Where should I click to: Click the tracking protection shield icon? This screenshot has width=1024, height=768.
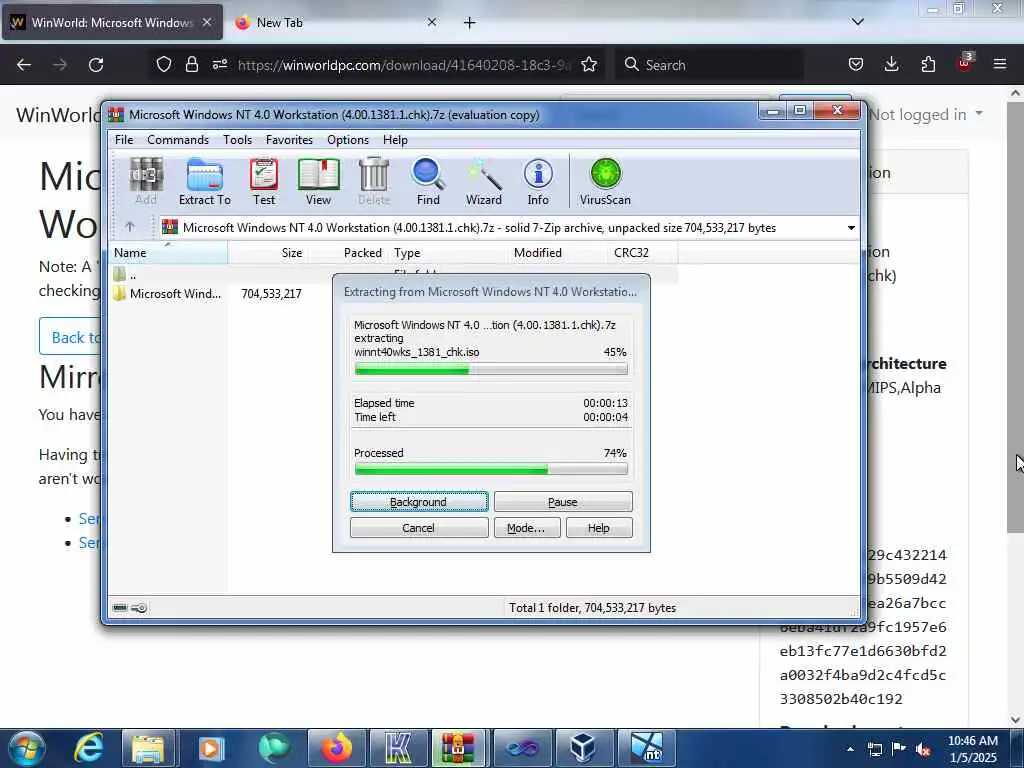point(164,65)
